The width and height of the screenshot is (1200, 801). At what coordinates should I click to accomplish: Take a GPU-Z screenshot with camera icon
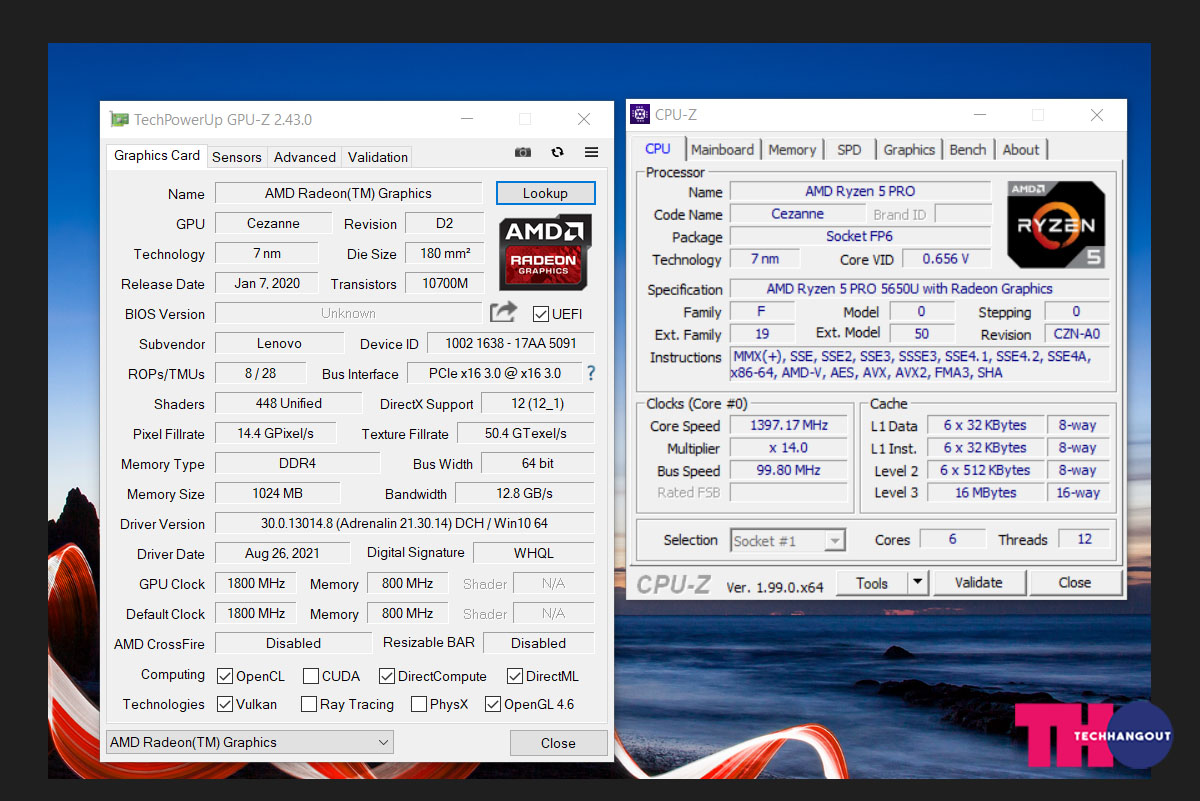pyautogui.click(x=522, y=153)
